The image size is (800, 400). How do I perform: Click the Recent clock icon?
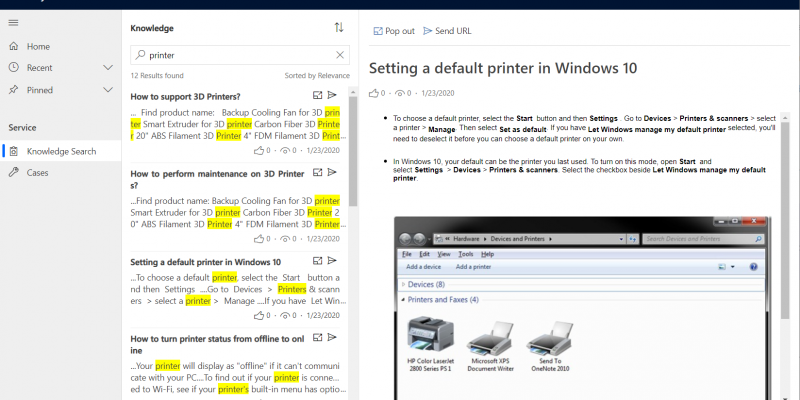[14, 67]
